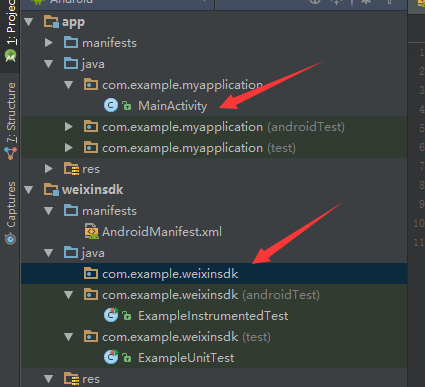The height and width of the screenshot is (387, 425).
Task: Select the app module label
Action: click(x=73, y=22)
